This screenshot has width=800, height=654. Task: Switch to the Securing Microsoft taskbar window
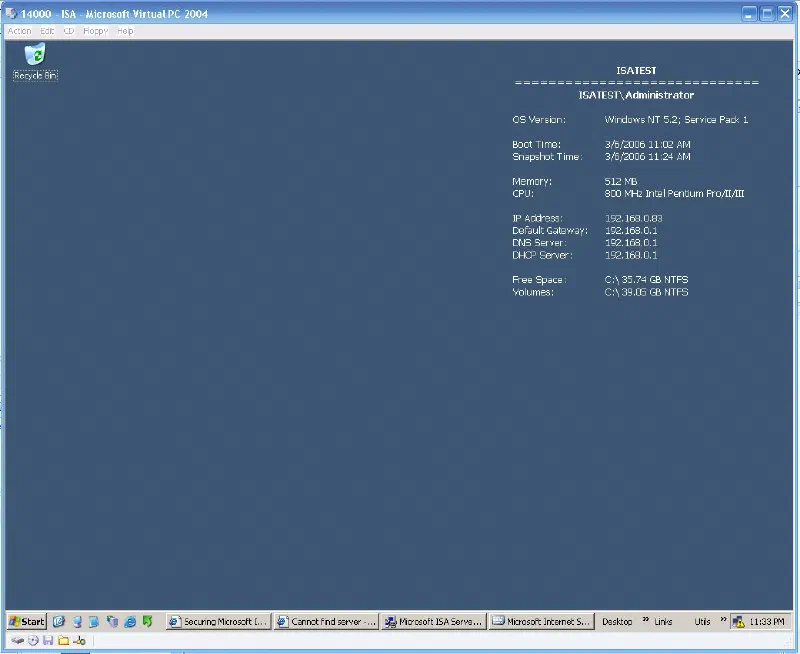click(218, 621)
